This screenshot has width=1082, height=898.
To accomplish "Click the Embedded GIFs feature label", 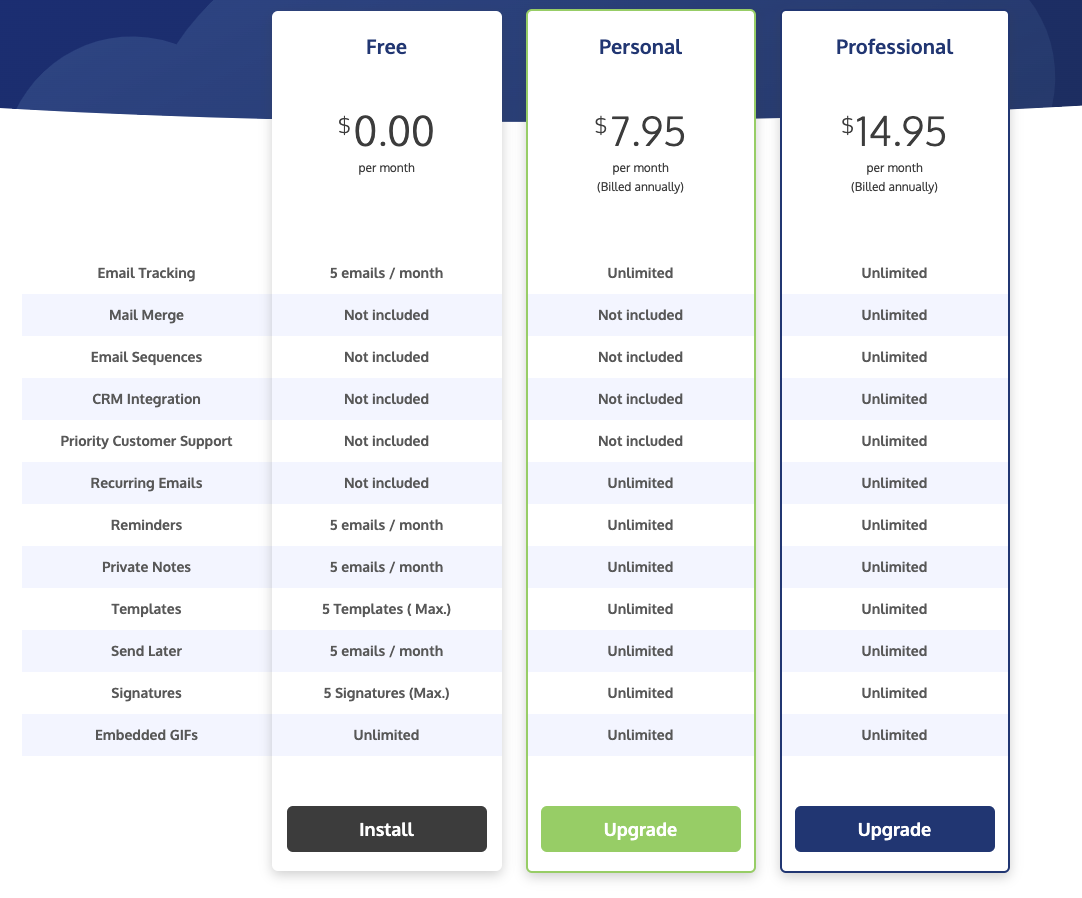I will [146, 735].
